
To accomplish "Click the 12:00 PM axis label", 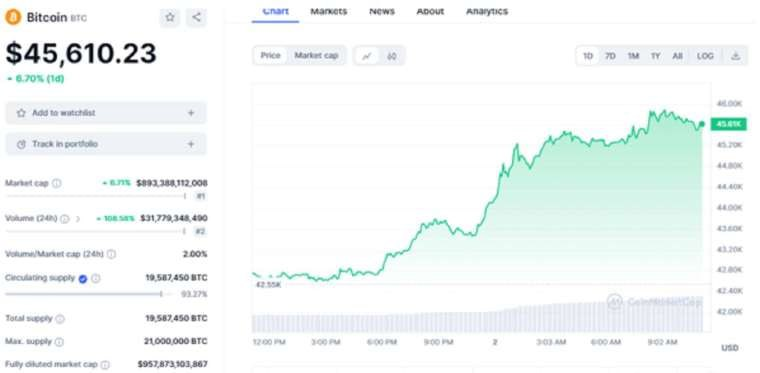I will tap(269, 342).
